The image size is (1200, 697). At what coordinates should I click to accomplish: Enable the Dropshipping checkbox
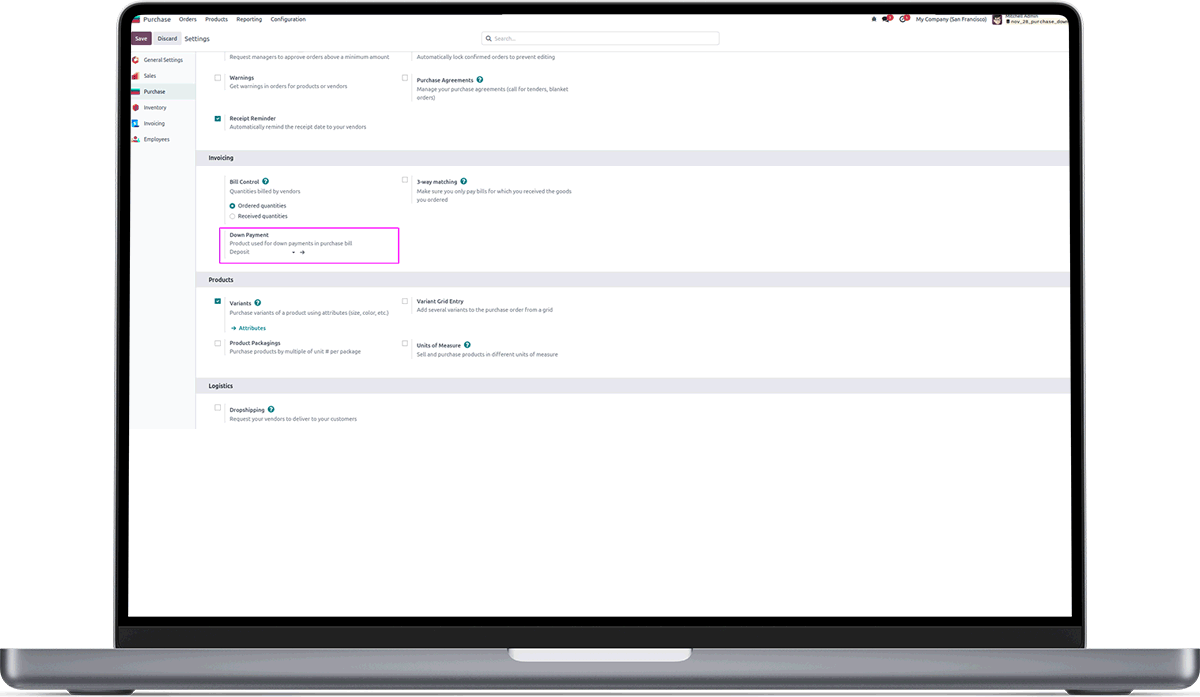[218, 408]
